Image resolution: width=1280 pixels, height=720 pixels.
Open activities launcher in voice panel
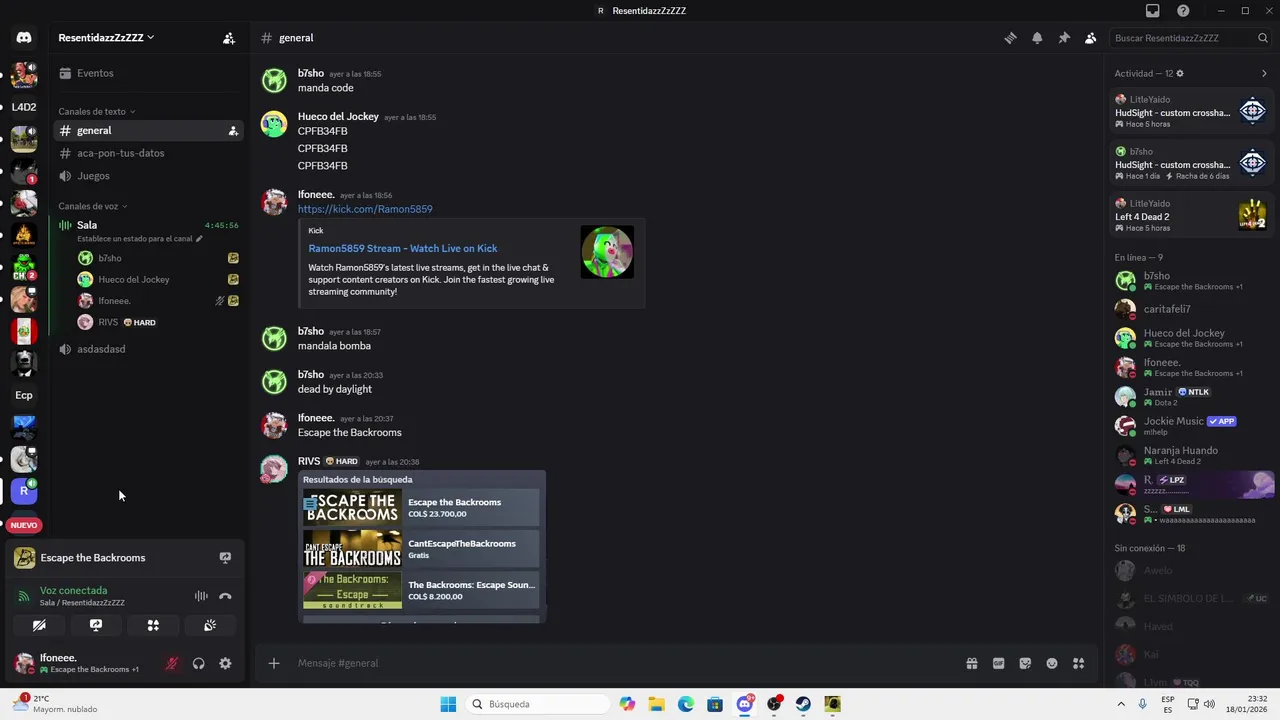153,625
